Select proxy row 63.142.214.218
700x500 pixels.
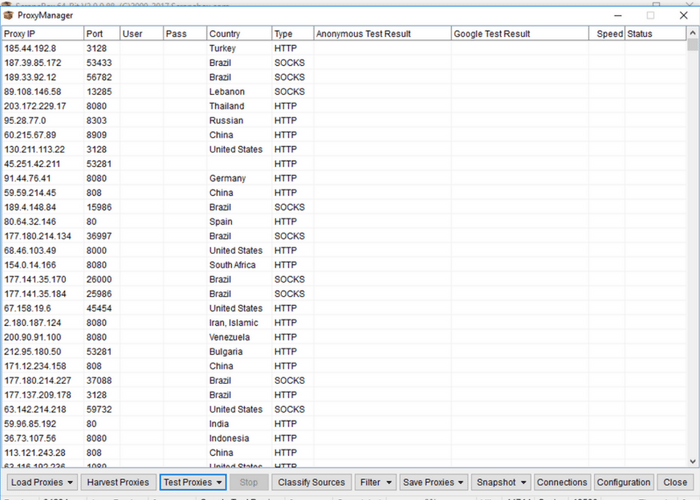(344, 409)
